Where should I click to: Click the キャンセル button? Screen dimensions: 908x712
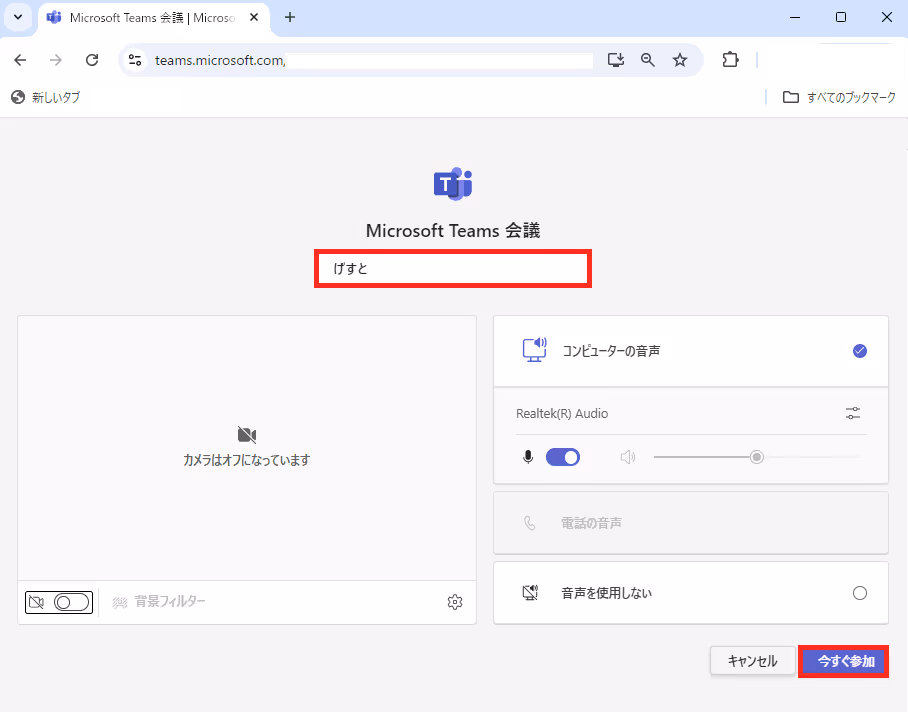[x=752, y=661]
